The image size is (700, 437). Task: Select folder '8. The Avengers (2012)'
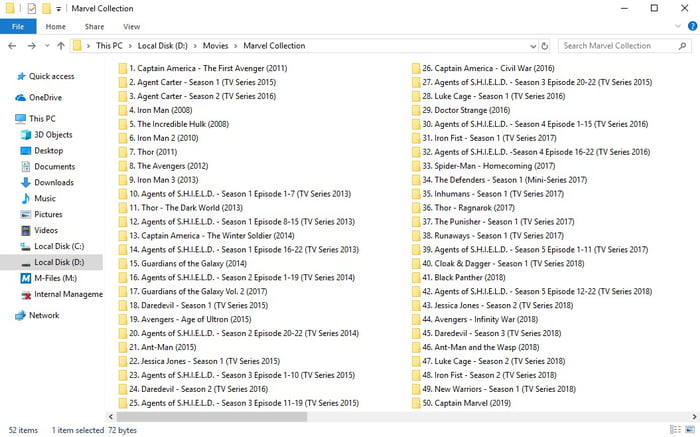pos(163,166)
